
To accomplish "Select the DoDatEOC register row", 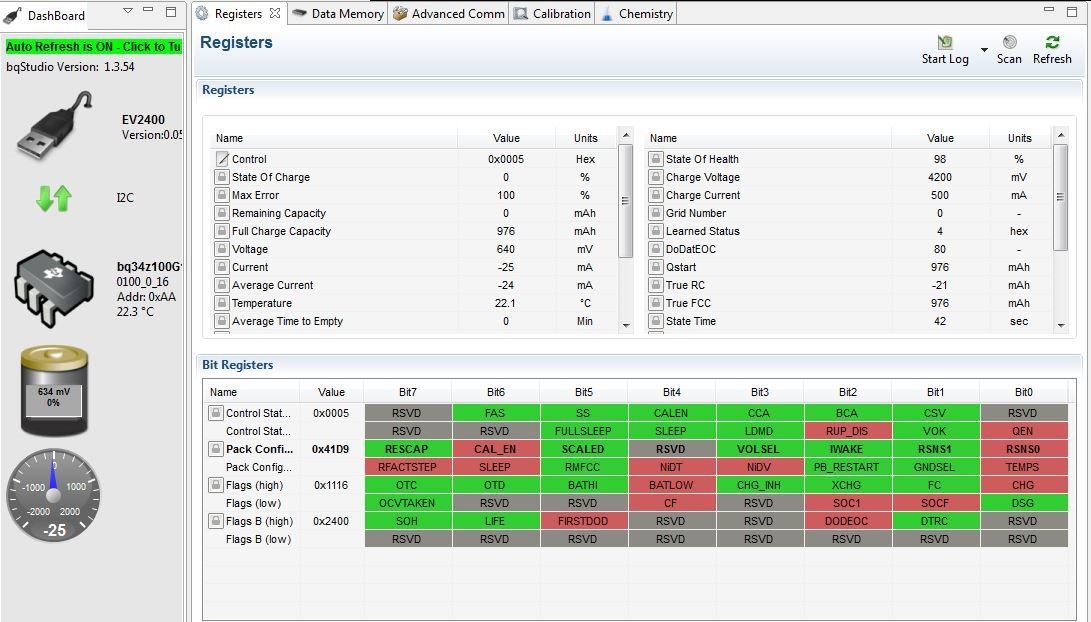I will [848, 249].
